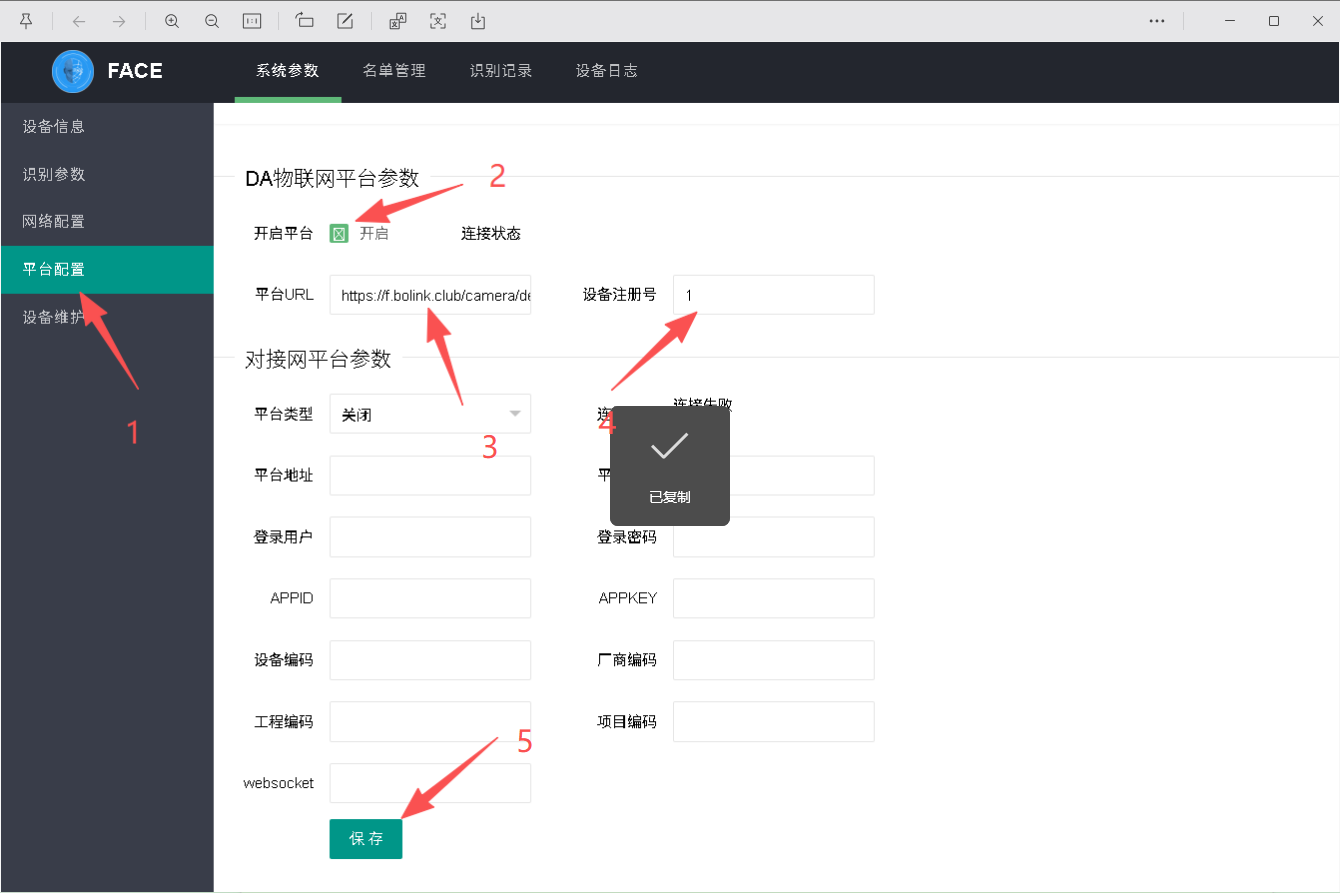1340x893 pixels.
Task: Click the 平台URL input field
Action: click(430, 295)
